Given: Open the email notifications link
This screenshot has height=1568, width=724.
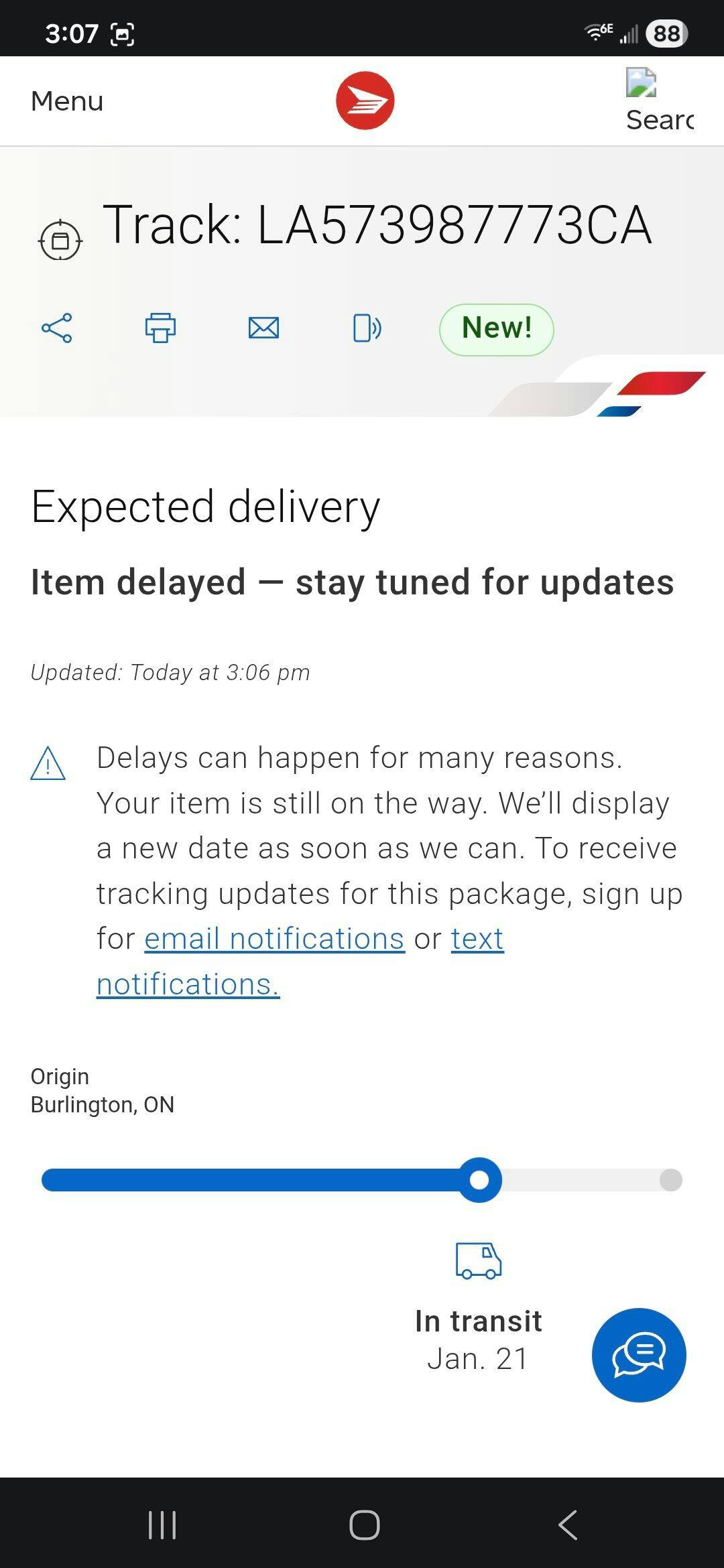Looking at the screenshot, I should point(274,939).
